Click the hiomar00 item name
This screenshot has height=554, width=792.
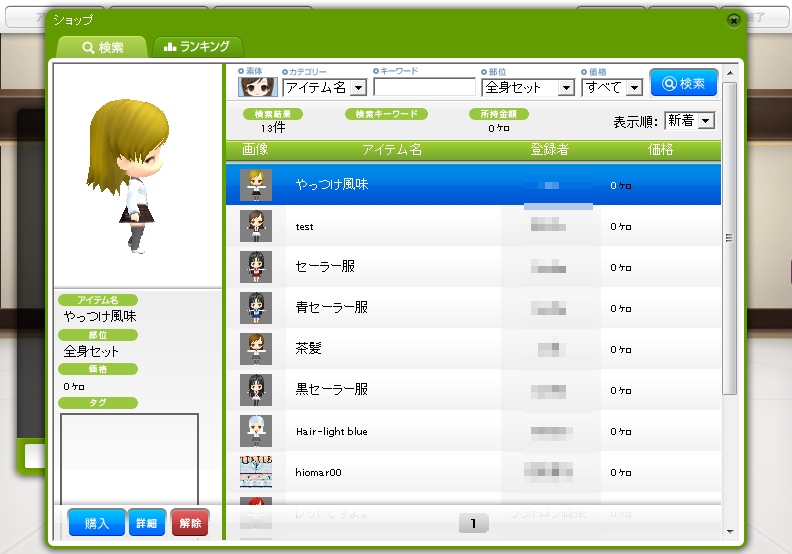pyautogui.click(x=318, y=472)
